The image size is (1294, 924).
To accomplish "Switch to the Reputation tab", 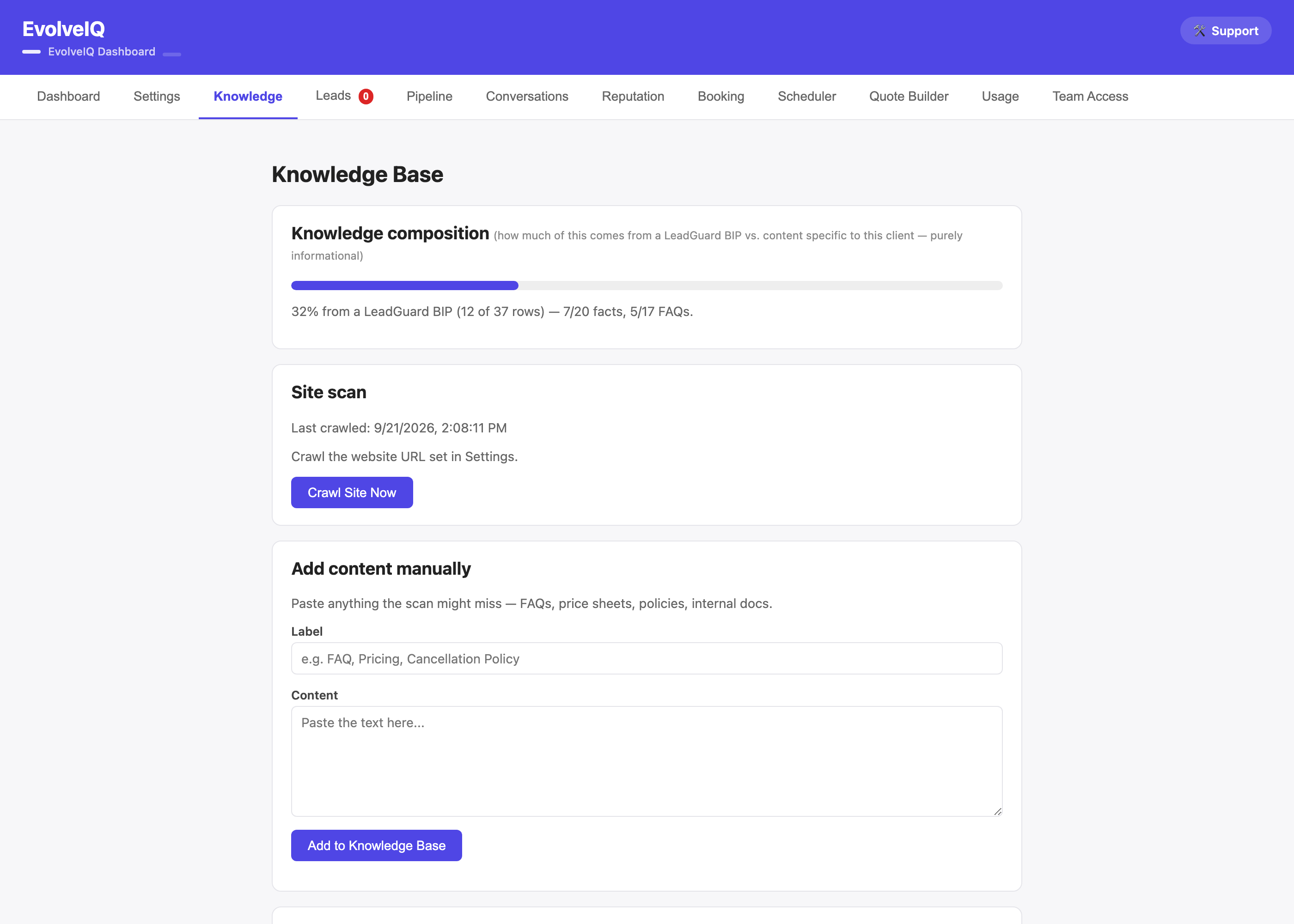I will click(633, 97).
